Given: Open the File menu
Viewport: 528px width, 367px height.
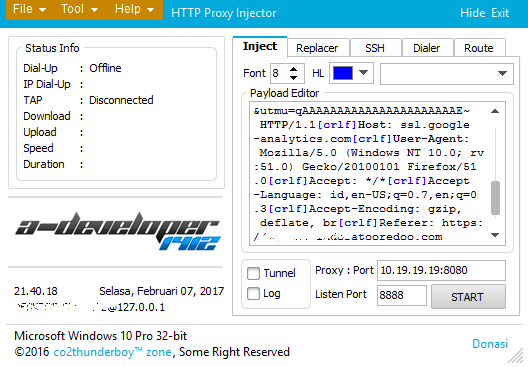Looking at the screenshot, I should point(29,9).
